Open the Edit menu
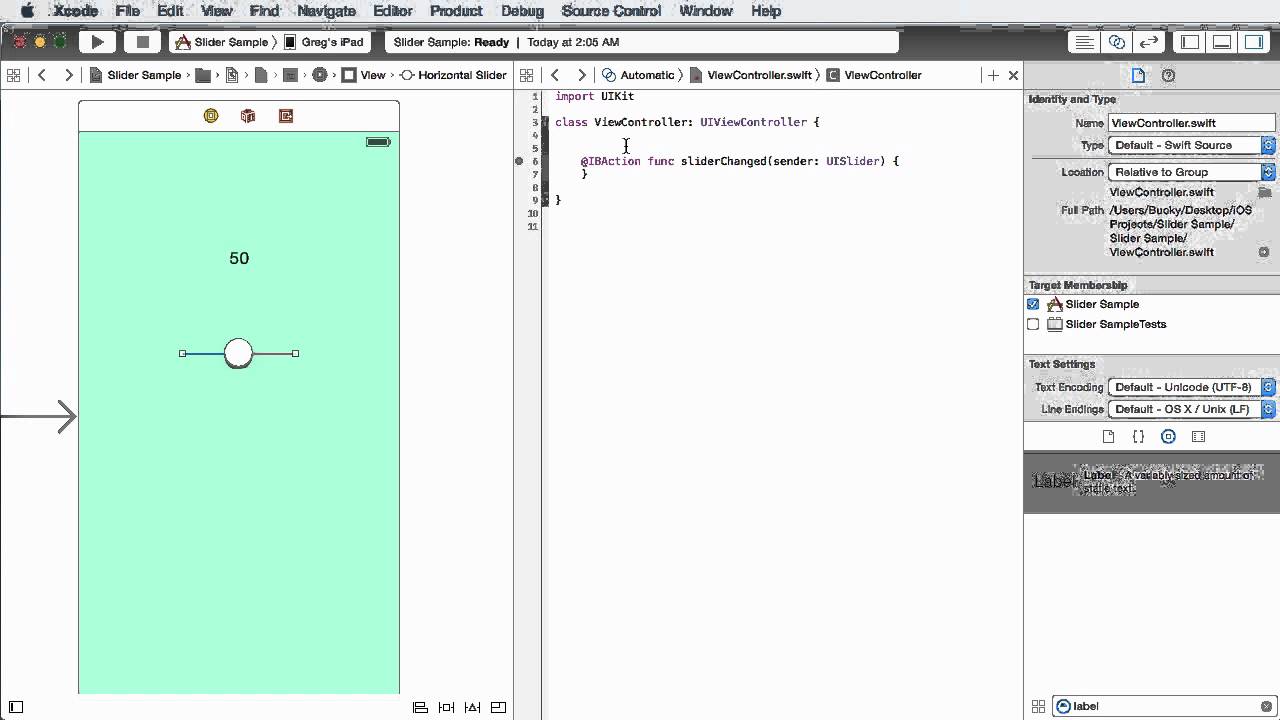The width and height of the screenshot is (1280, 720). click(x=170, y=11)
